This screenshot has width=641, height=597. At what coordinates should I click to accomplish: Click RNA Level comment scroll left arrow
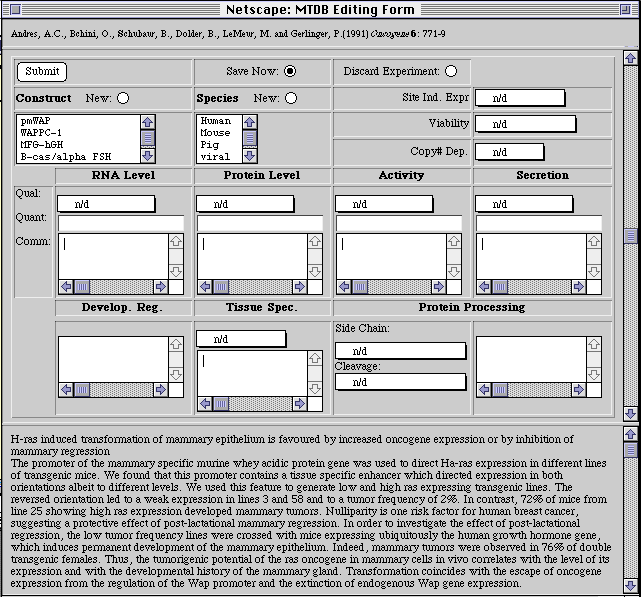pos(66,287)
